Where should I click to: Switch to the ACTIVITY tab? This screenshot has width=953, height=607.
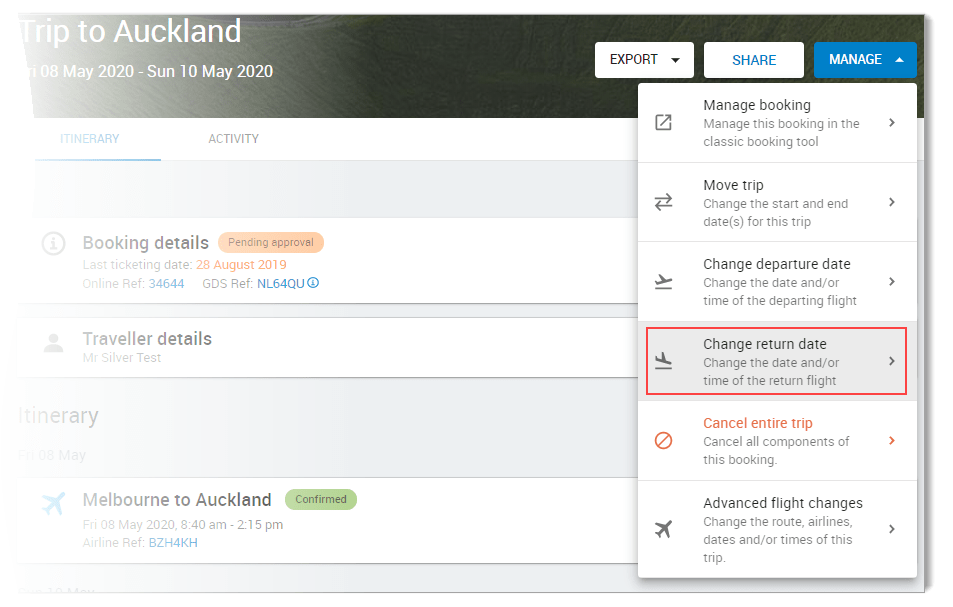coord(233,139)
